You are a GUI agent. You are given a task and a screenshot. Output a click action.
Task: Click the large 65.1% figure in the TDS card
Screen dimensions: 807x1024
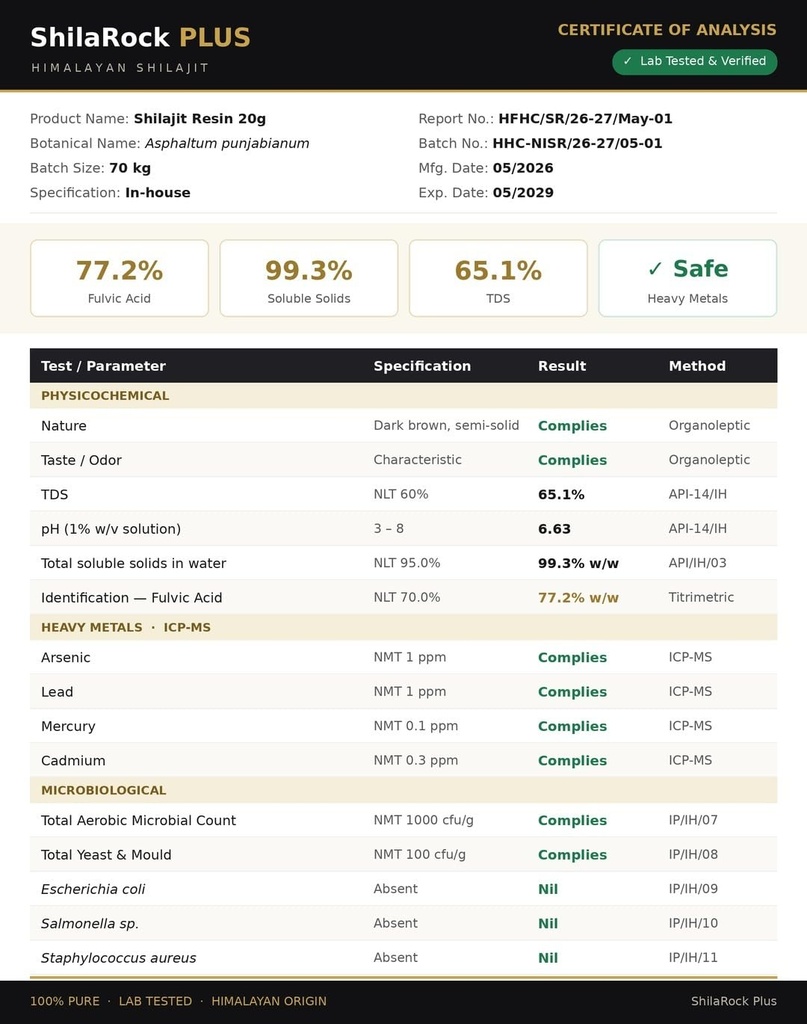coord(498,270)
